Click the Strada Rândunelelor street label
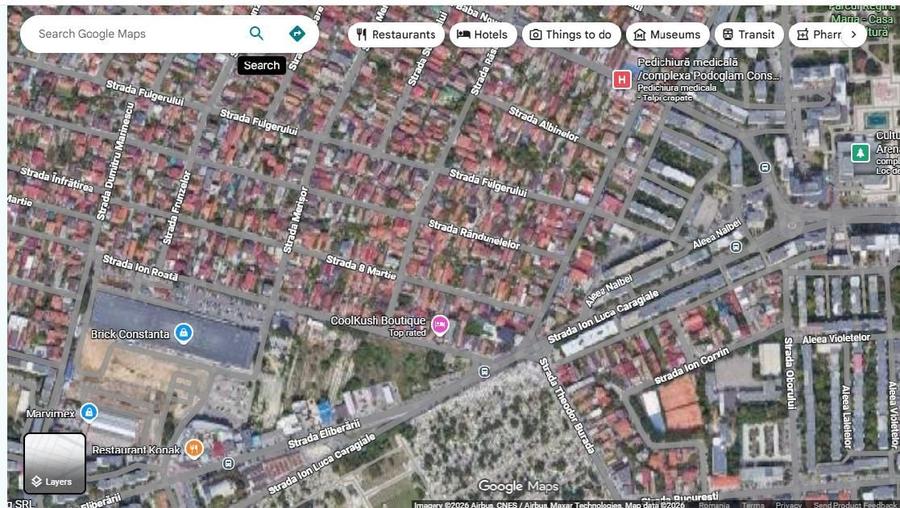Screen dimensions: 900x508 click(x=474, y=235)
